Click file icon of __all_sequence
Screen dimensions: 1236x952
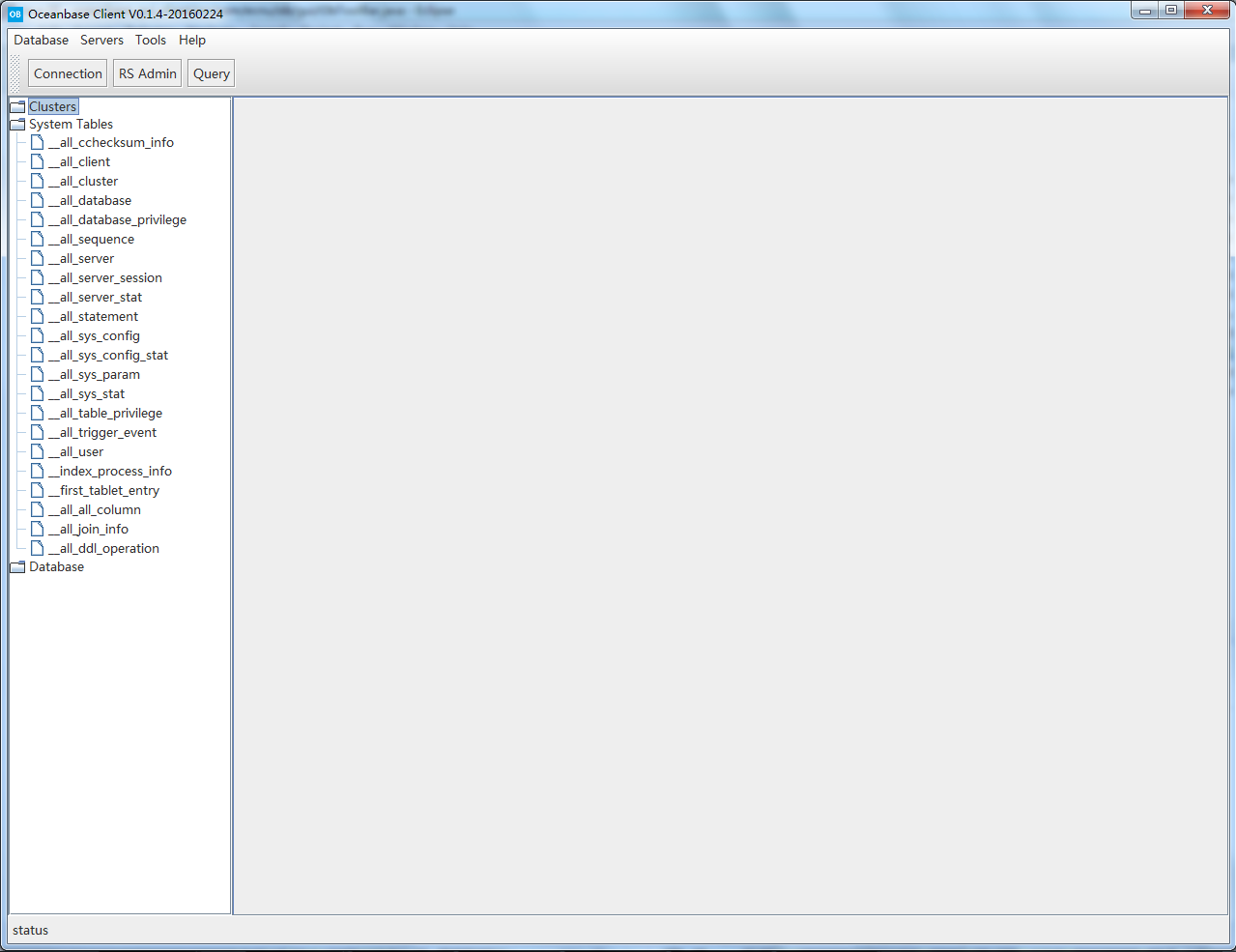37,239
